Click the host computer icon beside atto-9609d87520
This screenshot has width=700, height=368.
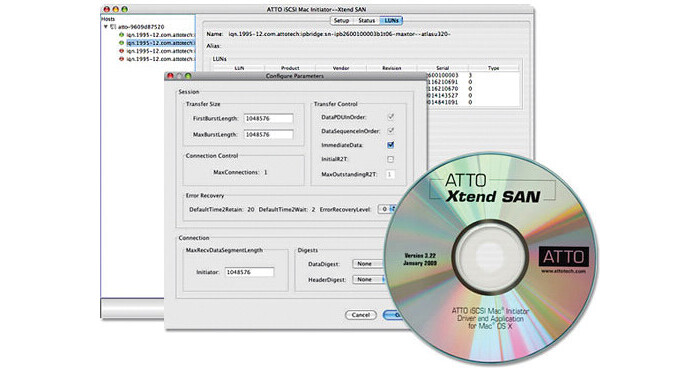[x=113, y=27]
